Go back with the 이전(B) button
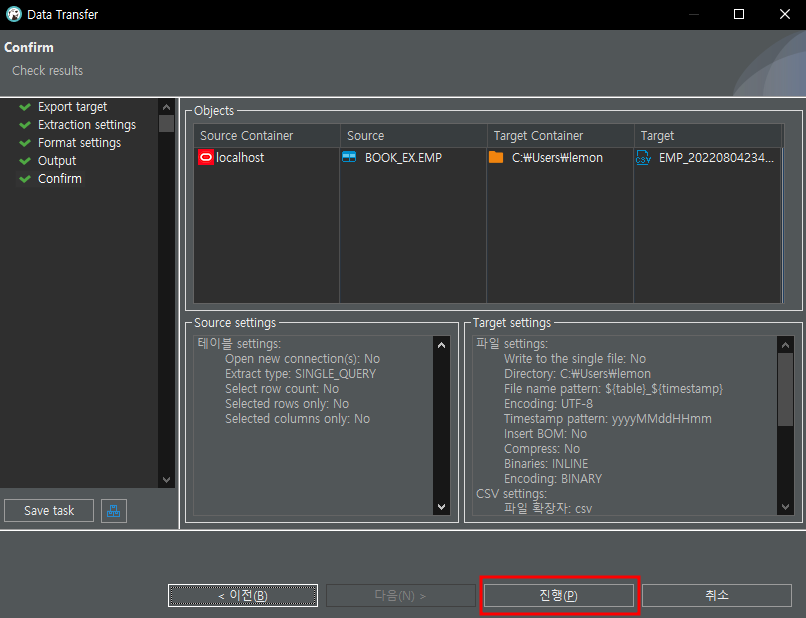The width and height of the screenshot is (806, 618). coord(243,595)
